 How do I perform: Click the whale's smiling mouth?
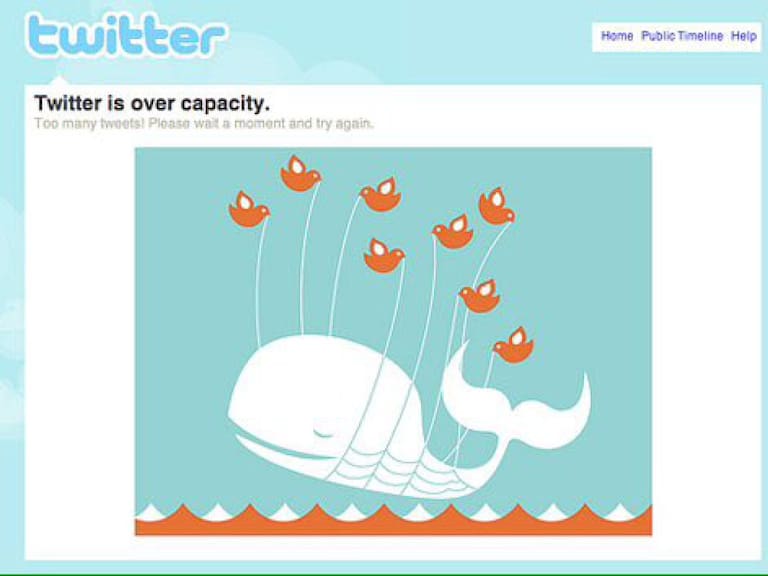(x=279, y=448)
